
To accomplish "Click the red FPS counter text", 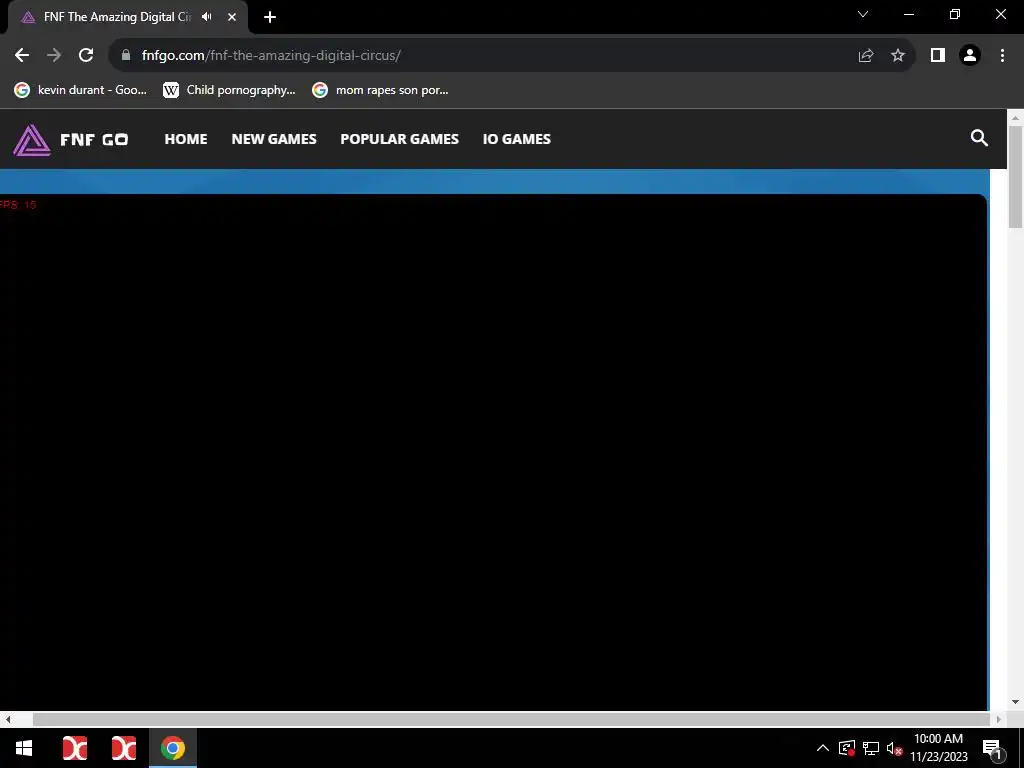I will [x=18, y=205].
